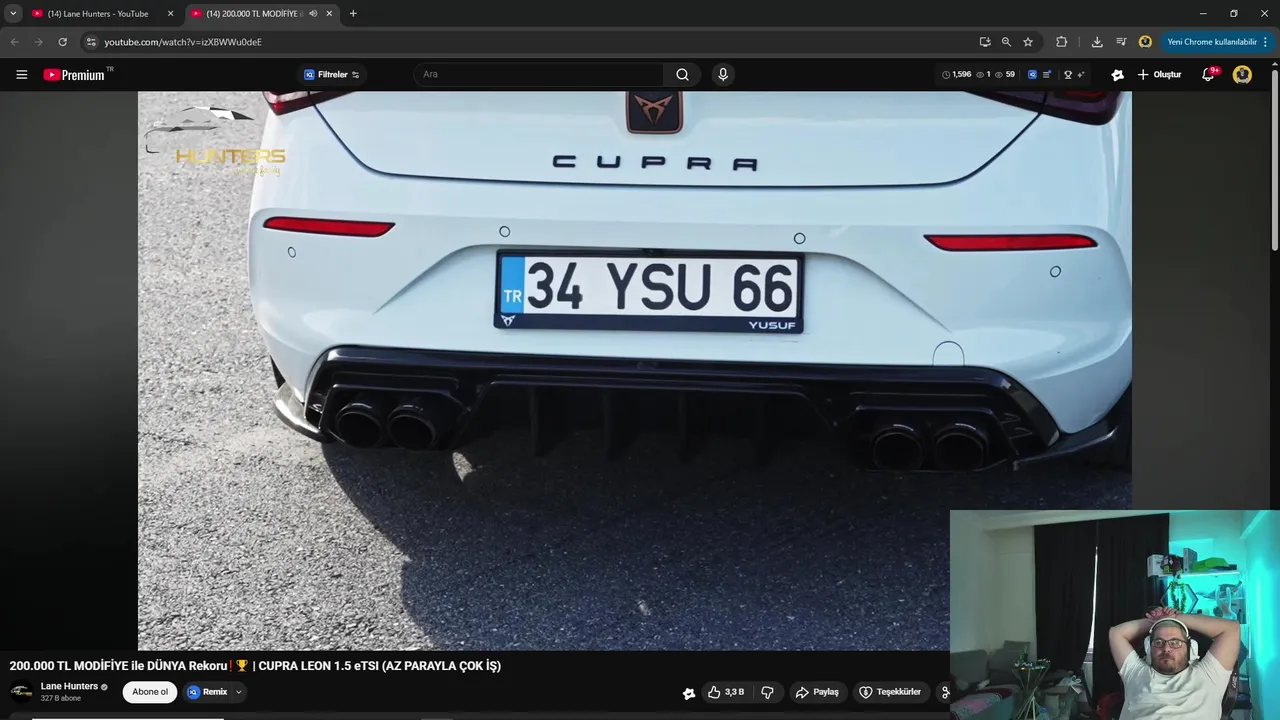Click the sparkle icon in extension bar
The width and height of the screenshot is (1280, 720).
coord(1081,74)
